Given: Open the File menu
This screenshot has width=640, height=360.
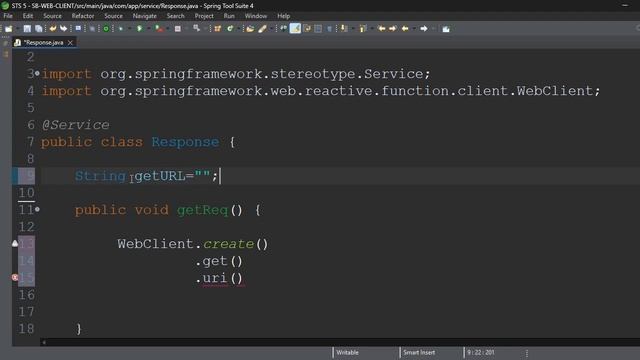Looking at the screenshot, I should tap(8, 16).
